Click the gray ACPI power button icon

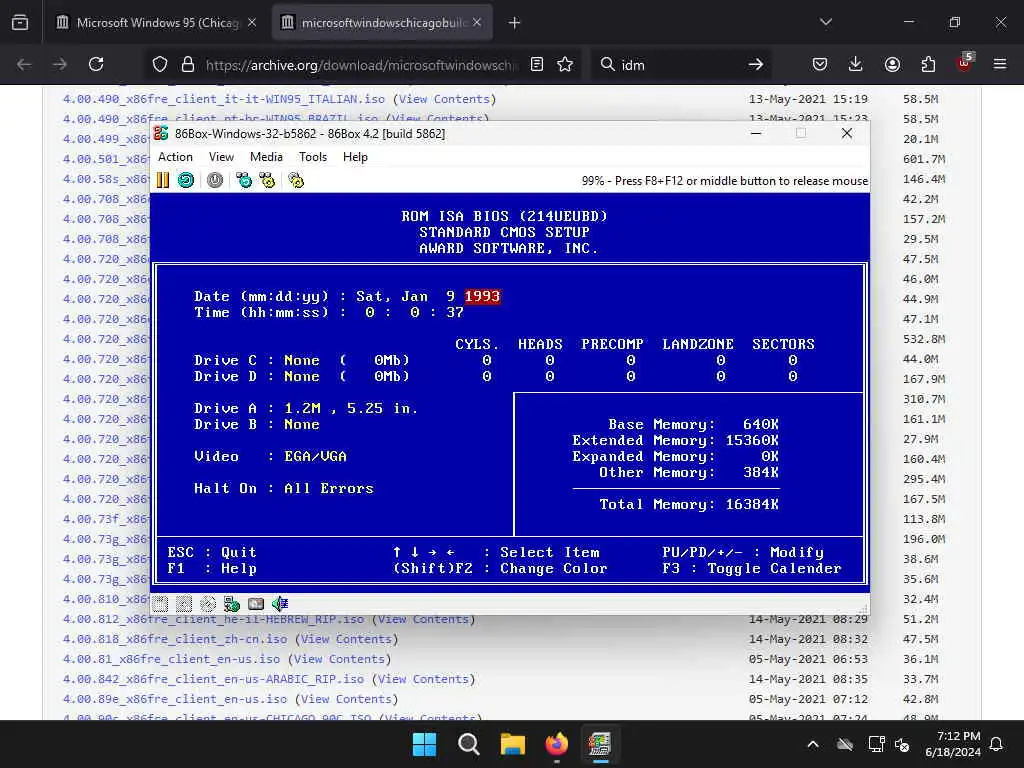tap(215, 180)
